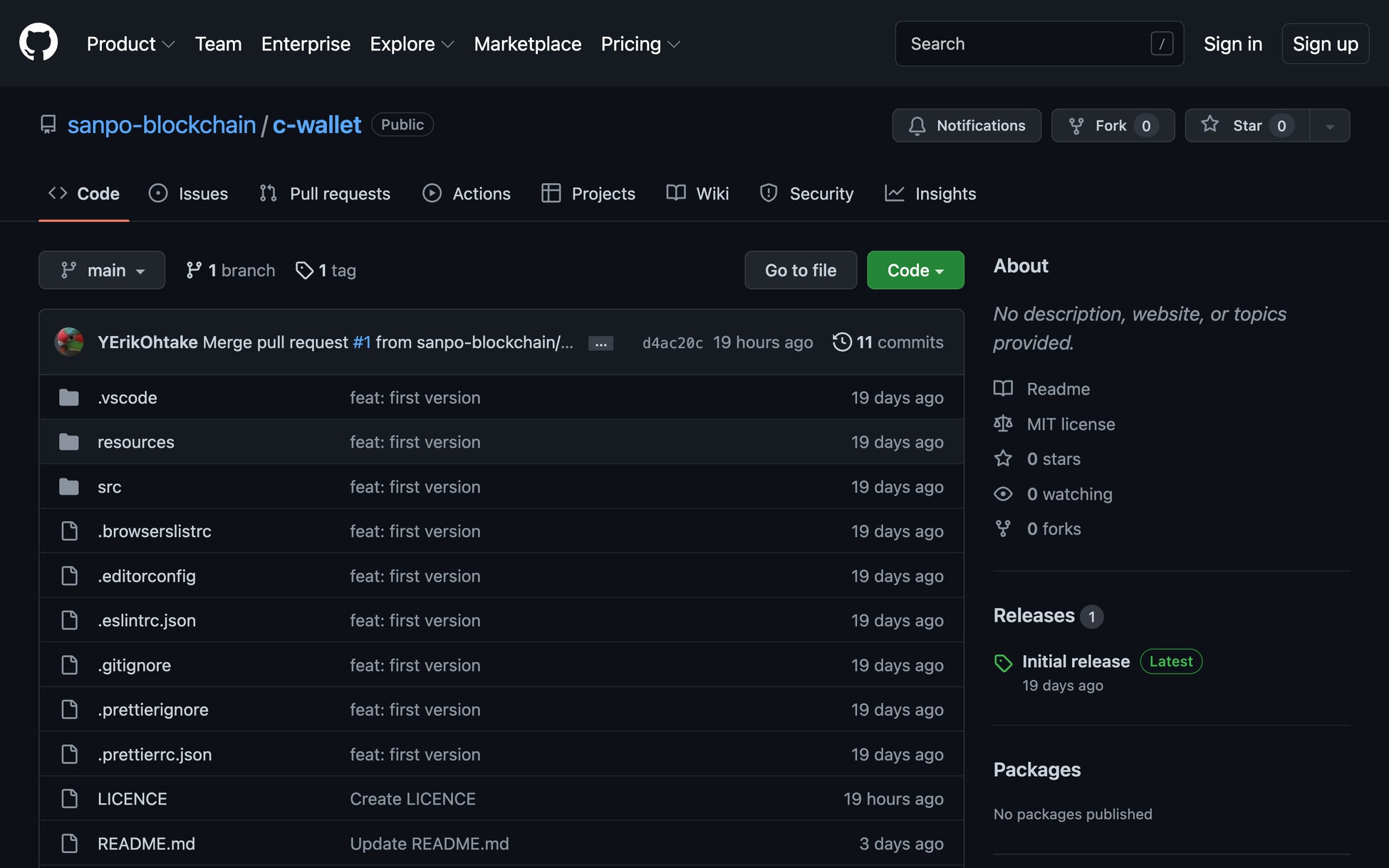View the 1 tag link

326,270
